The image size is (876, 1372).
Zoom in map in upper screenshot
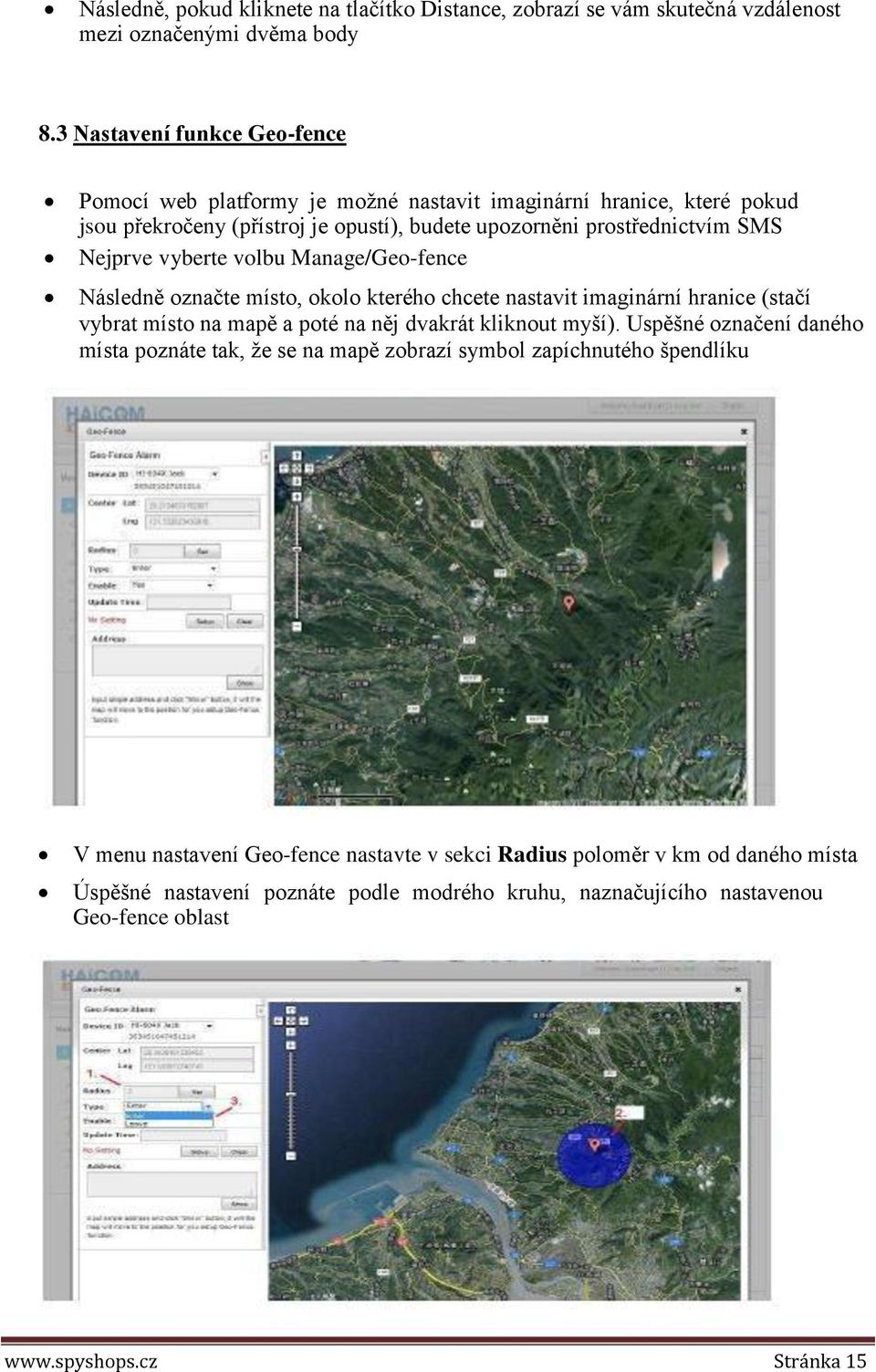(297, 497)
